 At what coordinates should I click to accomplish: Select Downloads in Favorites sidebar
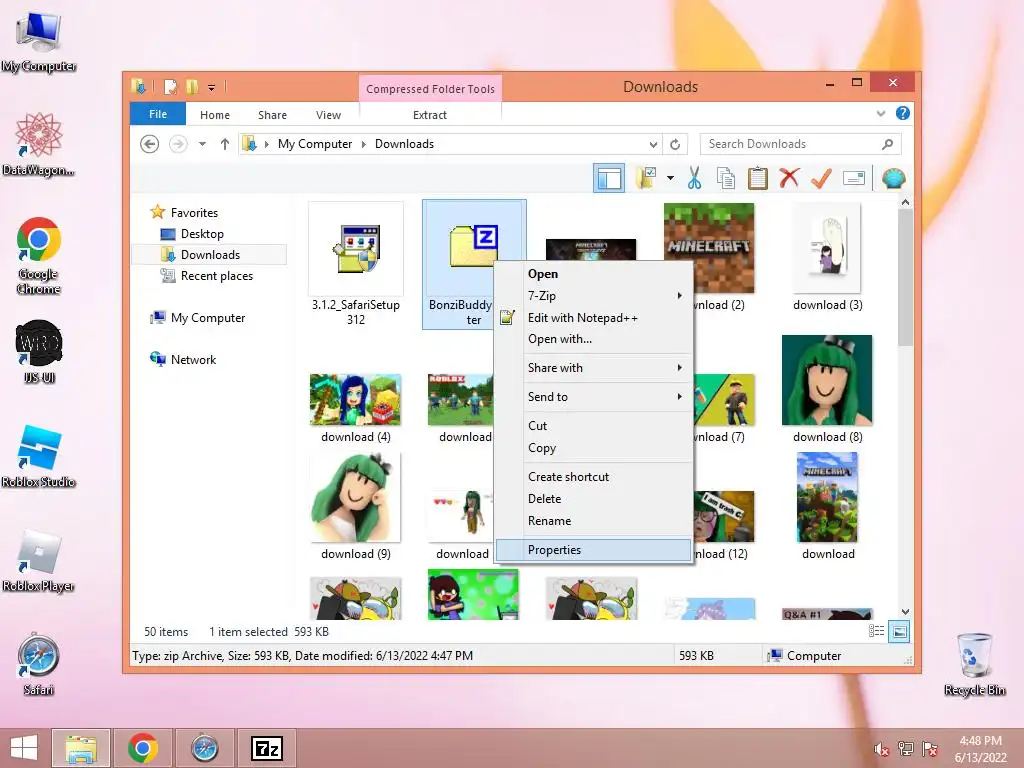tap(210, 255)
